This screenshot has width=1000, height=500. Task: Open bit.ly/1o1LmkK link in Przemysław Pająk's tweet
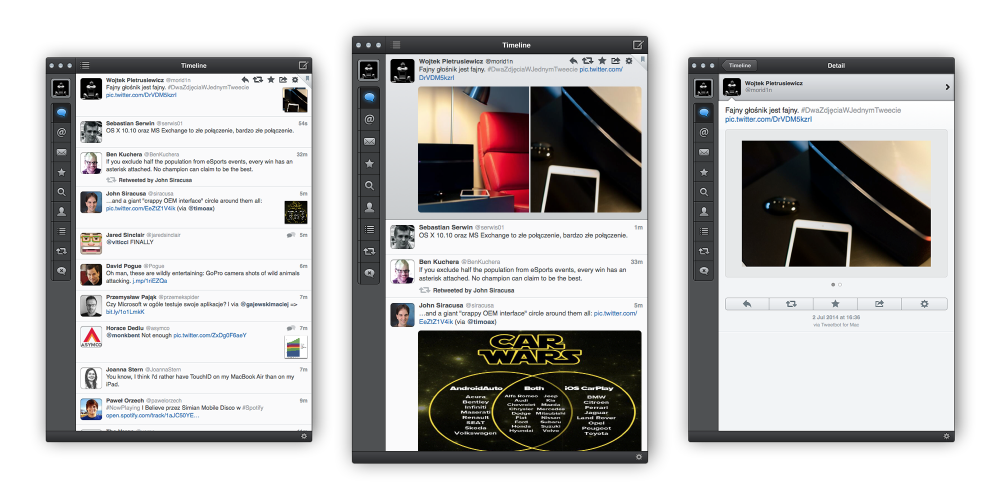tap(125, 312)
